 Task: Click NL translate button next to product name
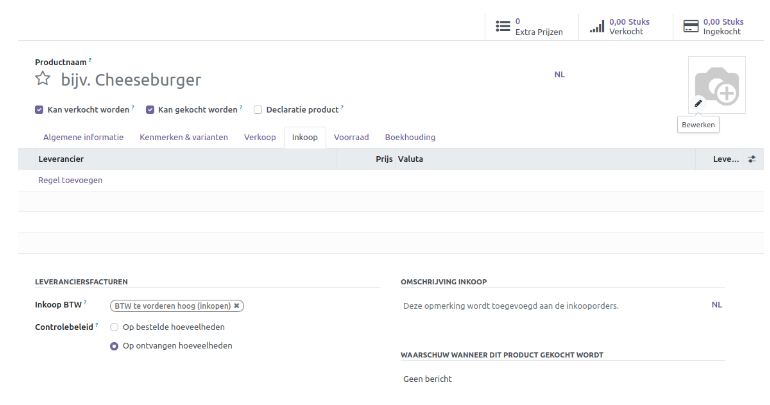[x=559, y=74]
